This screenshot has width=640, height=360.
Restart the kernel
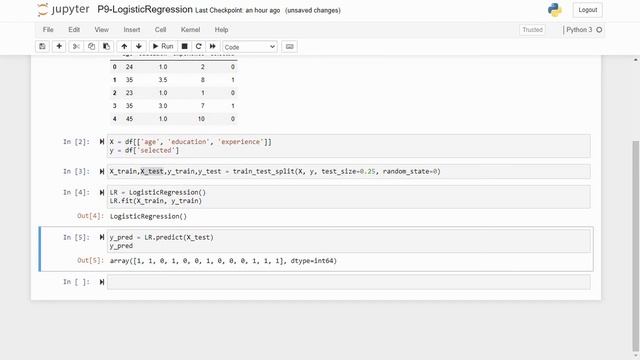click(198, 47)
